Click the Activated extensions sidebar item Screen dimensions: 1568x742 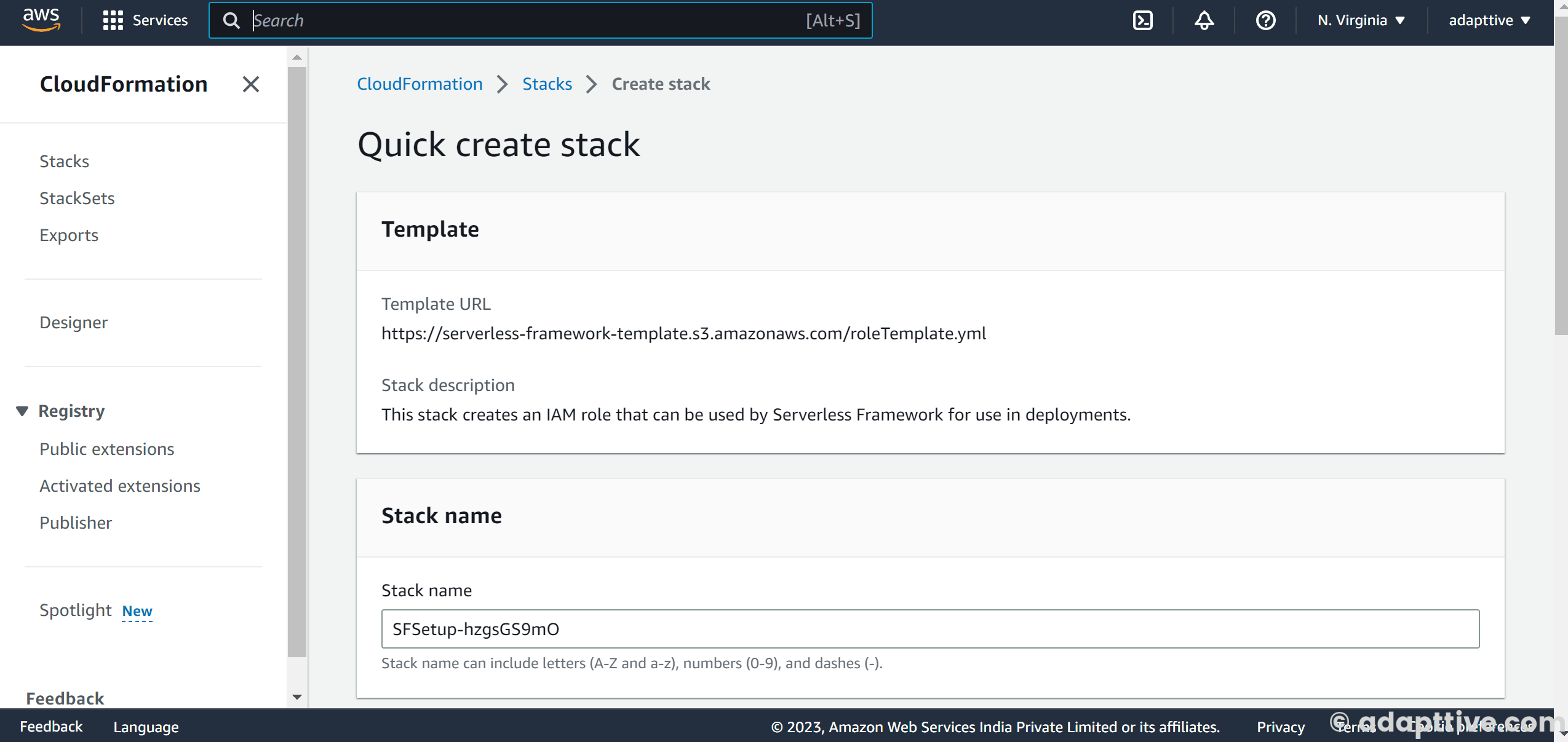pos(119,485)
